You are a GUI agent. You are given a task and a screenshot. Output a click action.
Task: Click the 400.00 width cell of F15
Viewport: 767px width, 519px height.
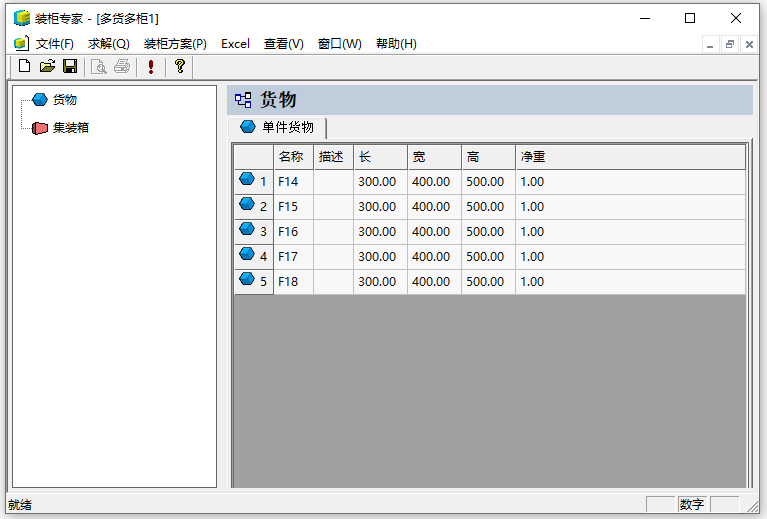[434, 207]
